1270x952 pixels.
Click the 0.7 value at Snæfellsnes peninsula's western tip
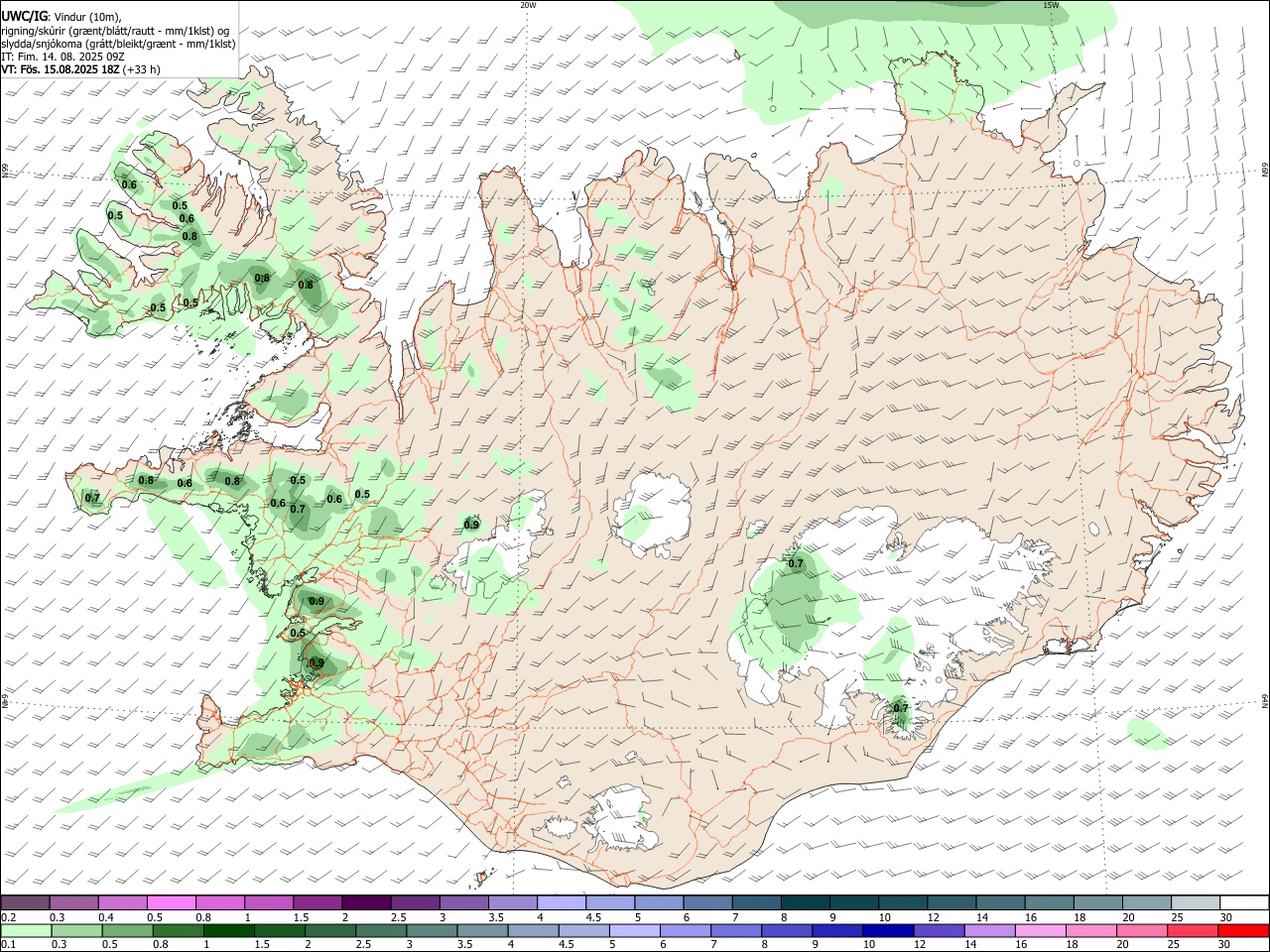[92, 498]
